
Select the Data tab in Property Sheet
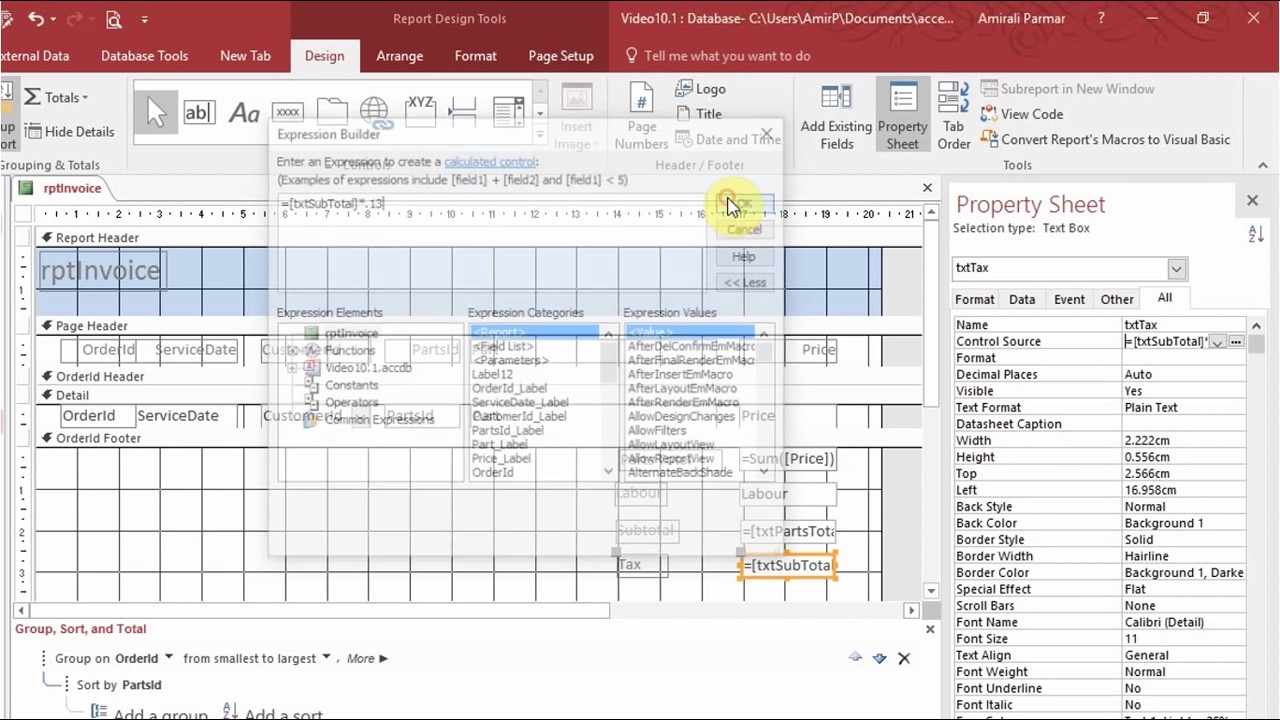point(1022,299)
